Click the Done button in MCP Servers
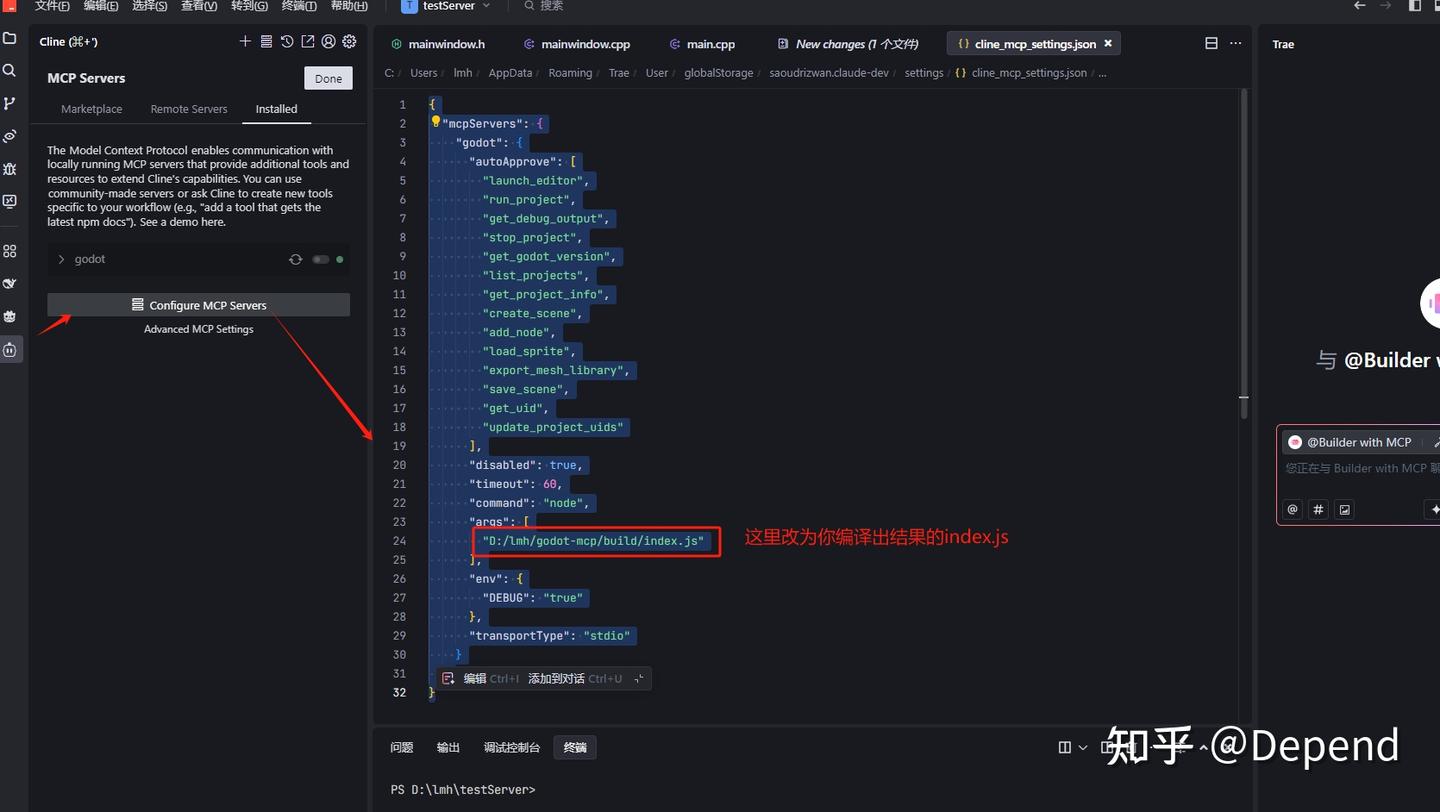The image size is (1440, 812). tap(328, 77)
